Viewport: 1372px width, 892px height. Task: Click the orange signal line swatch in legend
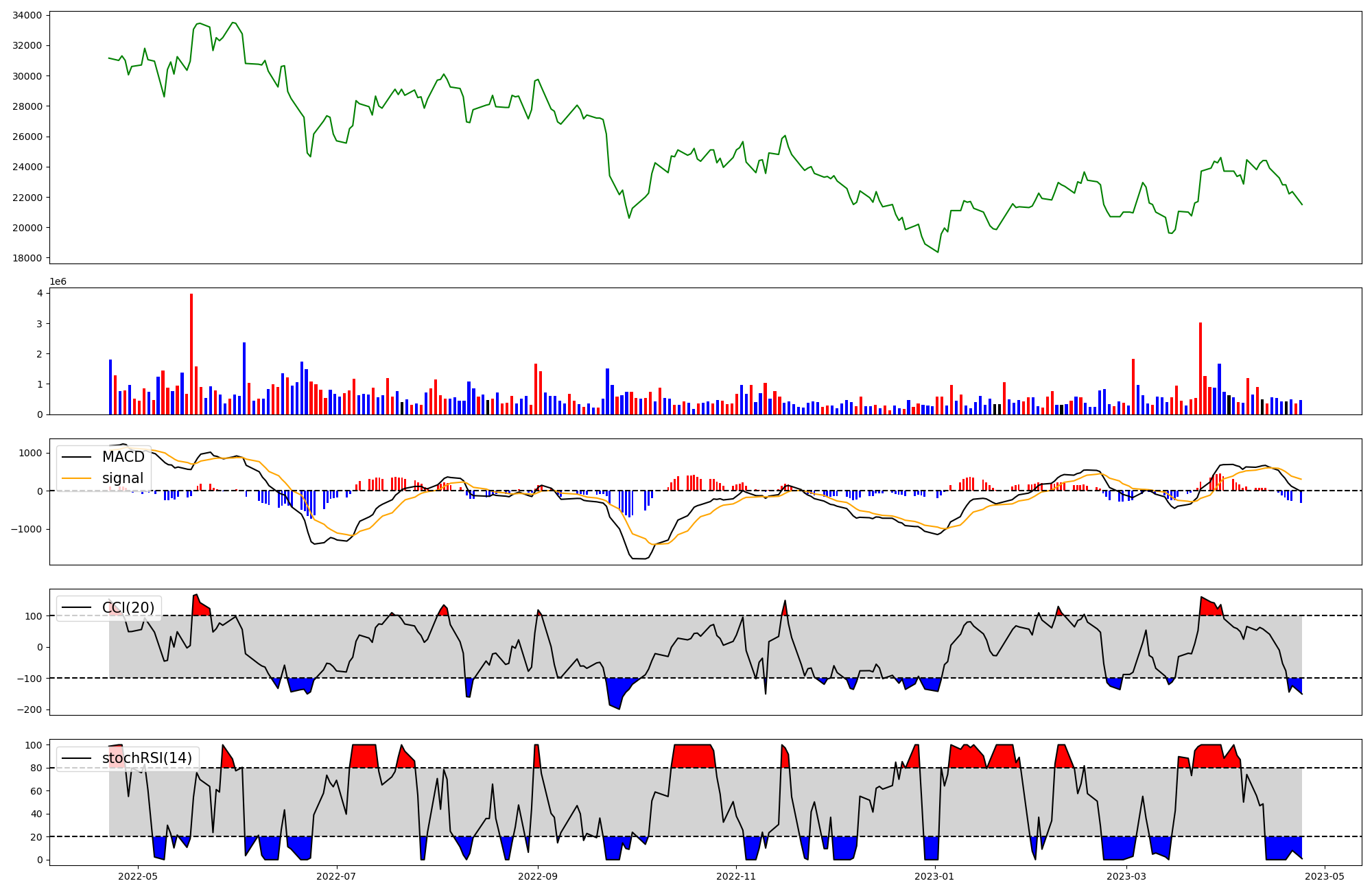click(77, 478)
